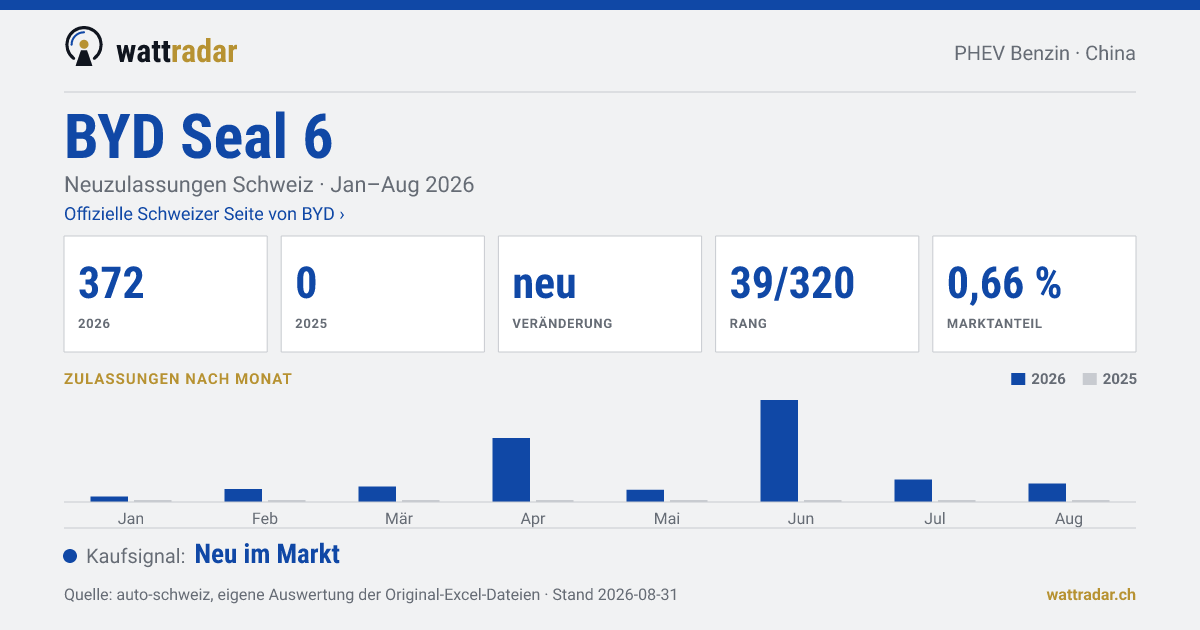Open the wattradar.ch link in the footer
The height and width of the screenshot is (630, 1200).
pos(1091,594)
